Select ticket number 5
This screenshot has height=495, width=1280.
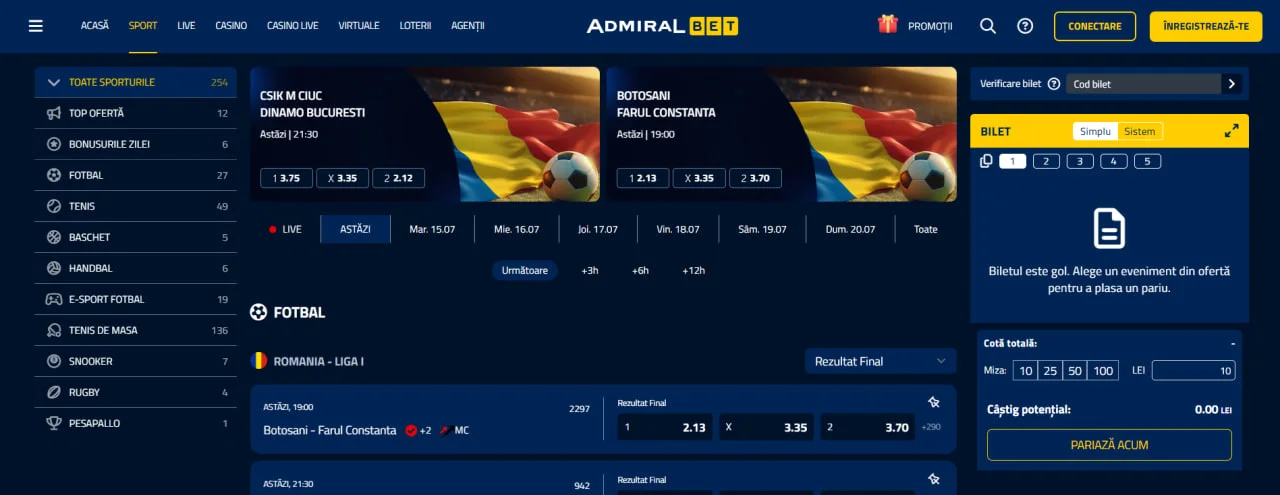pos(1148,161)
